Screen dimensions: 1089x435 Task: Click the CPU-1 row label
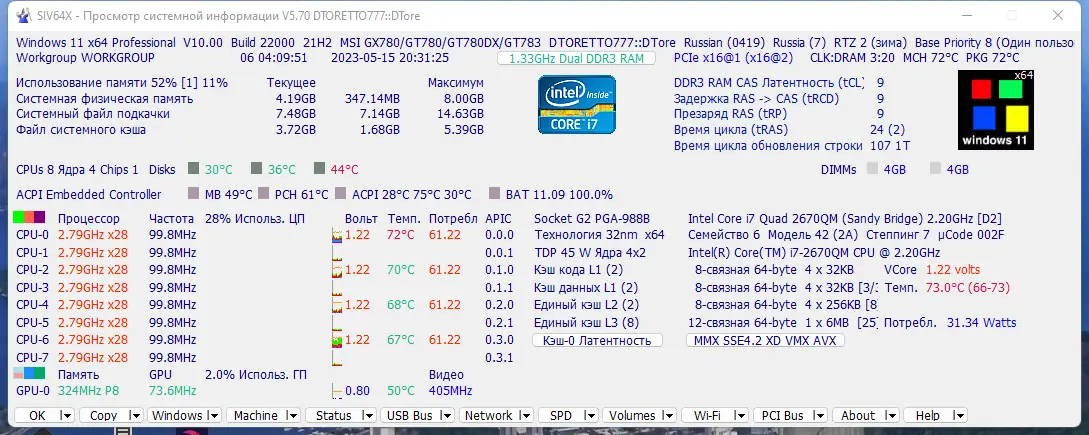[x=32, y=252]
